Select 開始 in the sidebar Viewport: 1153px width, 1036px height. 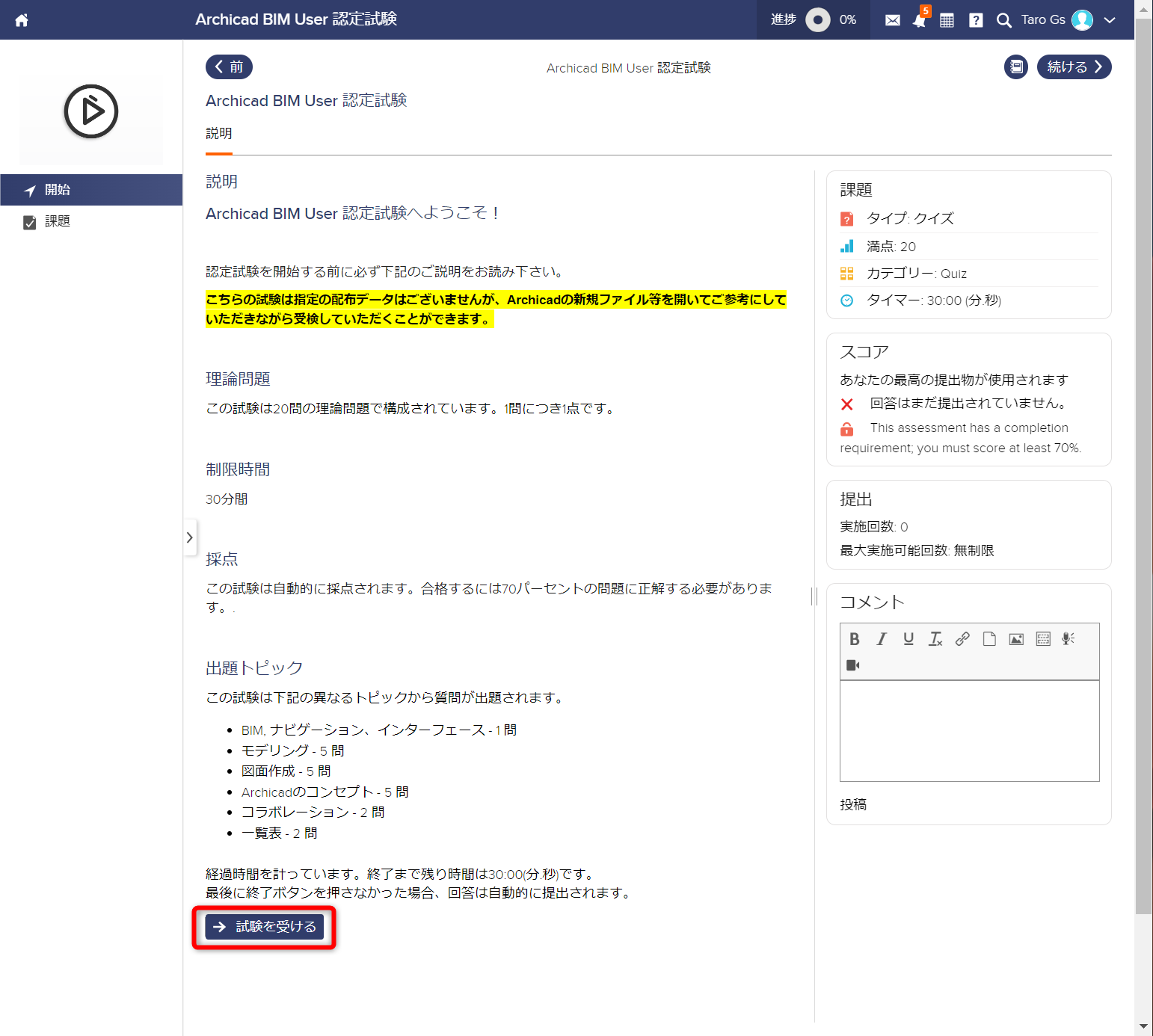[x=91, y=190]
